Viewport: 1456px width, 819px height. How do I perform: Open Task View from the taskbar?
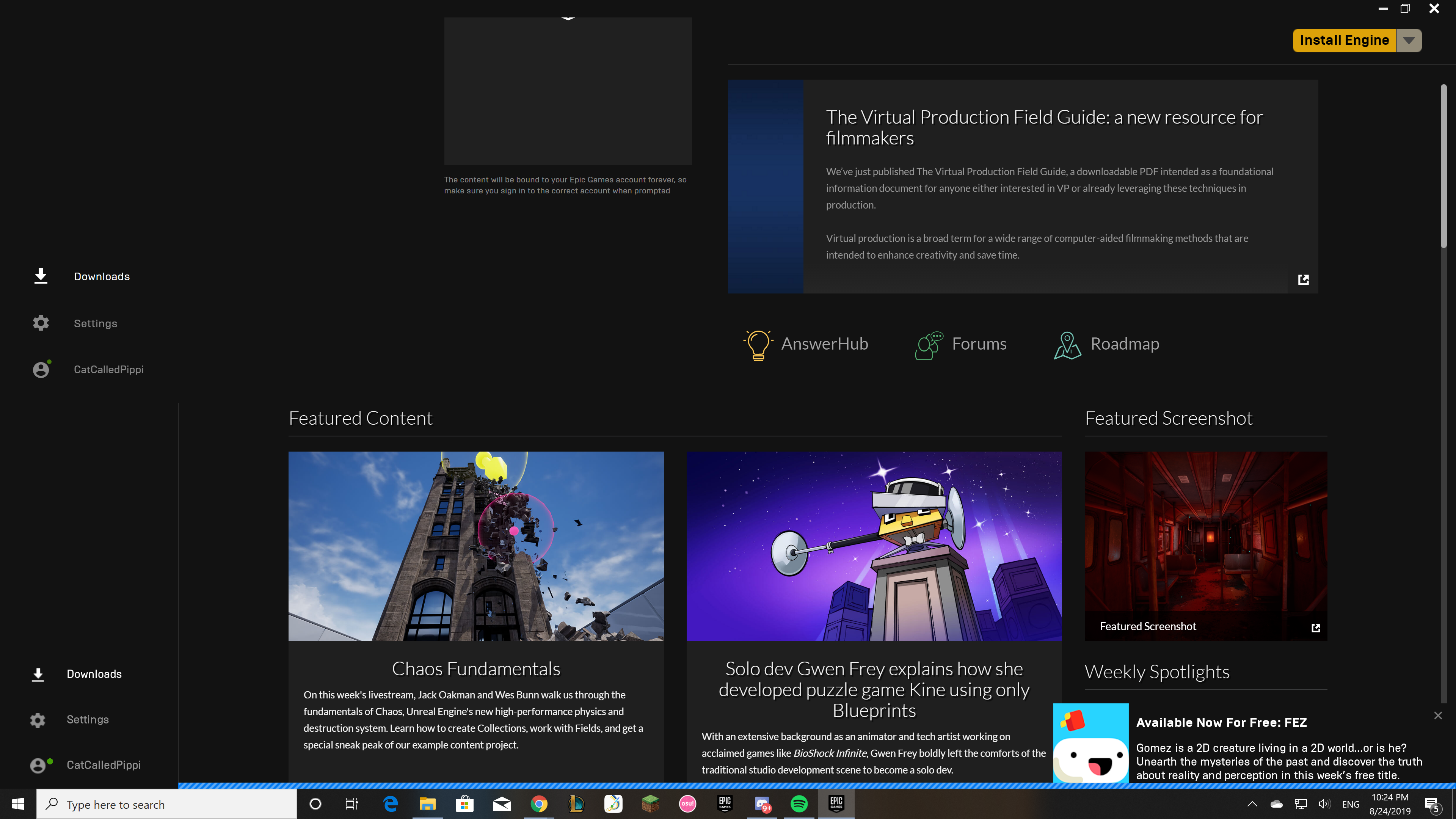[351, 804]
